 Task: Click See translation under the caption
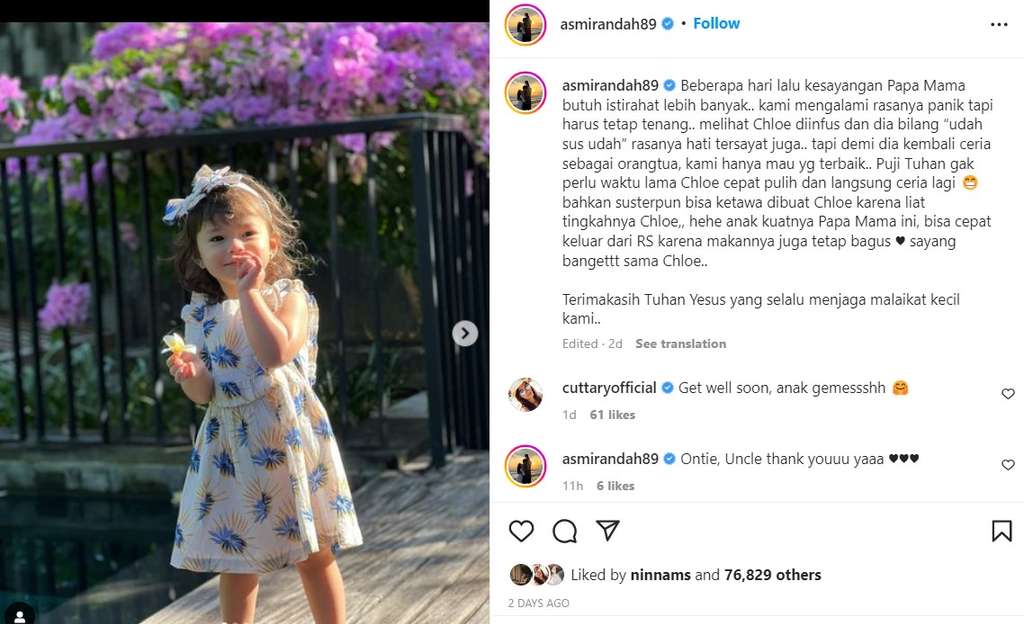point(680,344)
